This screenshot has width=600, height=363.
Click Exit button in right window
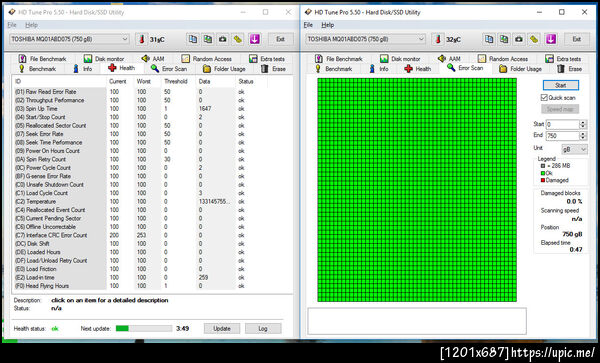(577, 39)
